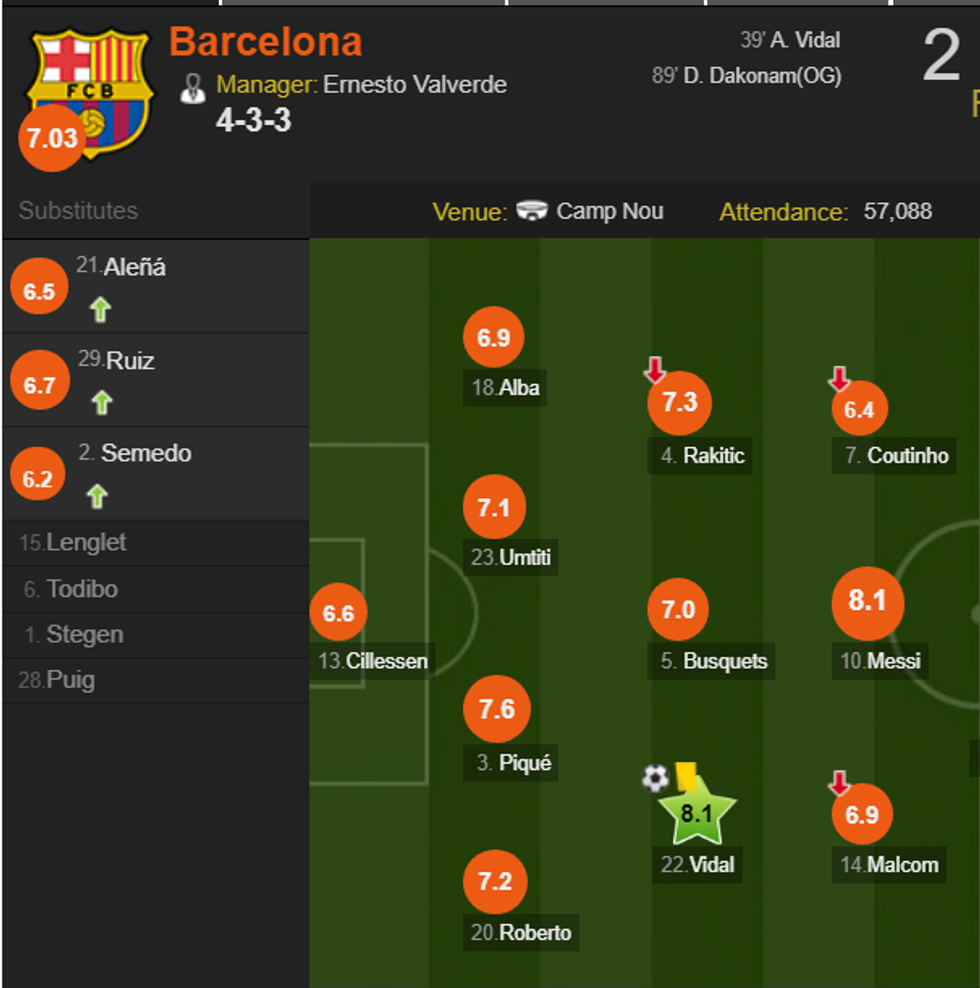
Task: Open Ernesto Valverde manager link
Action: [x=414, y=84]
